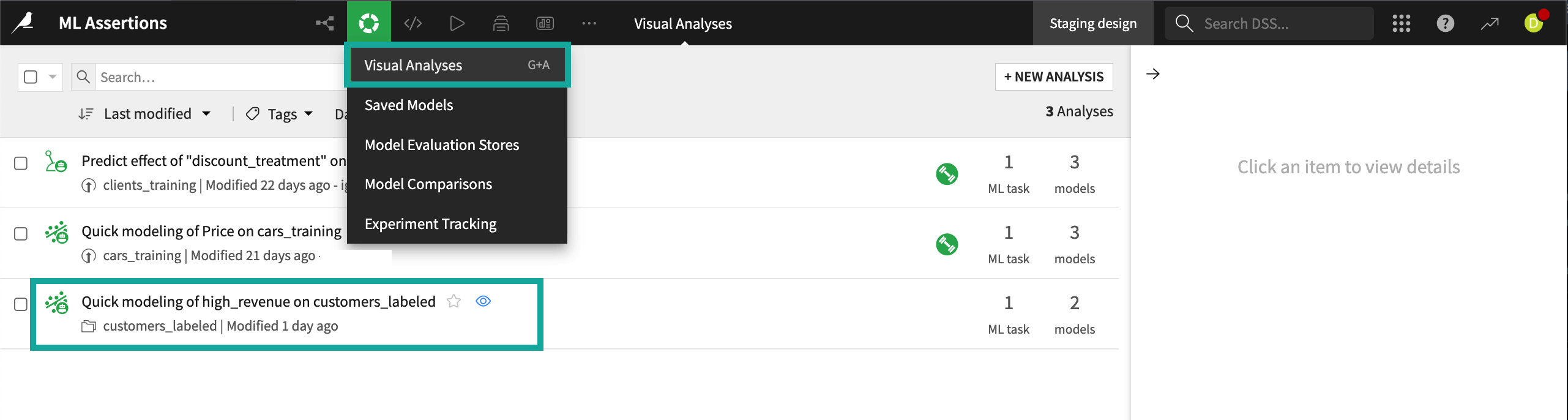This screenshot has height=420, width=1568.
Task: Open the Jobs play icon in top bar
Action: [457, 23]
